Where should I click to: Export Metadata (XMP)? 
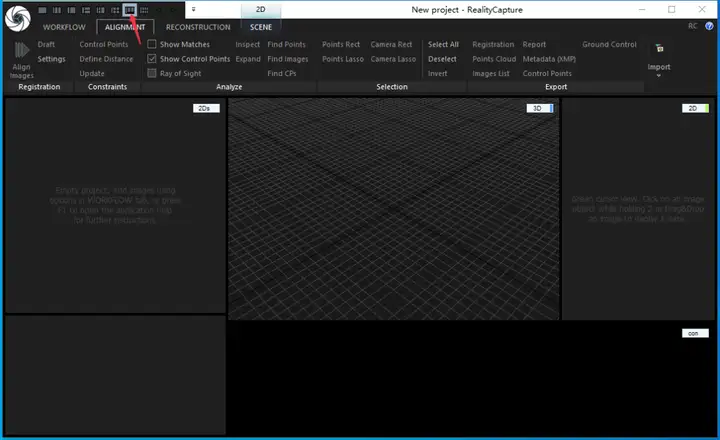click(x=549, y=59)
